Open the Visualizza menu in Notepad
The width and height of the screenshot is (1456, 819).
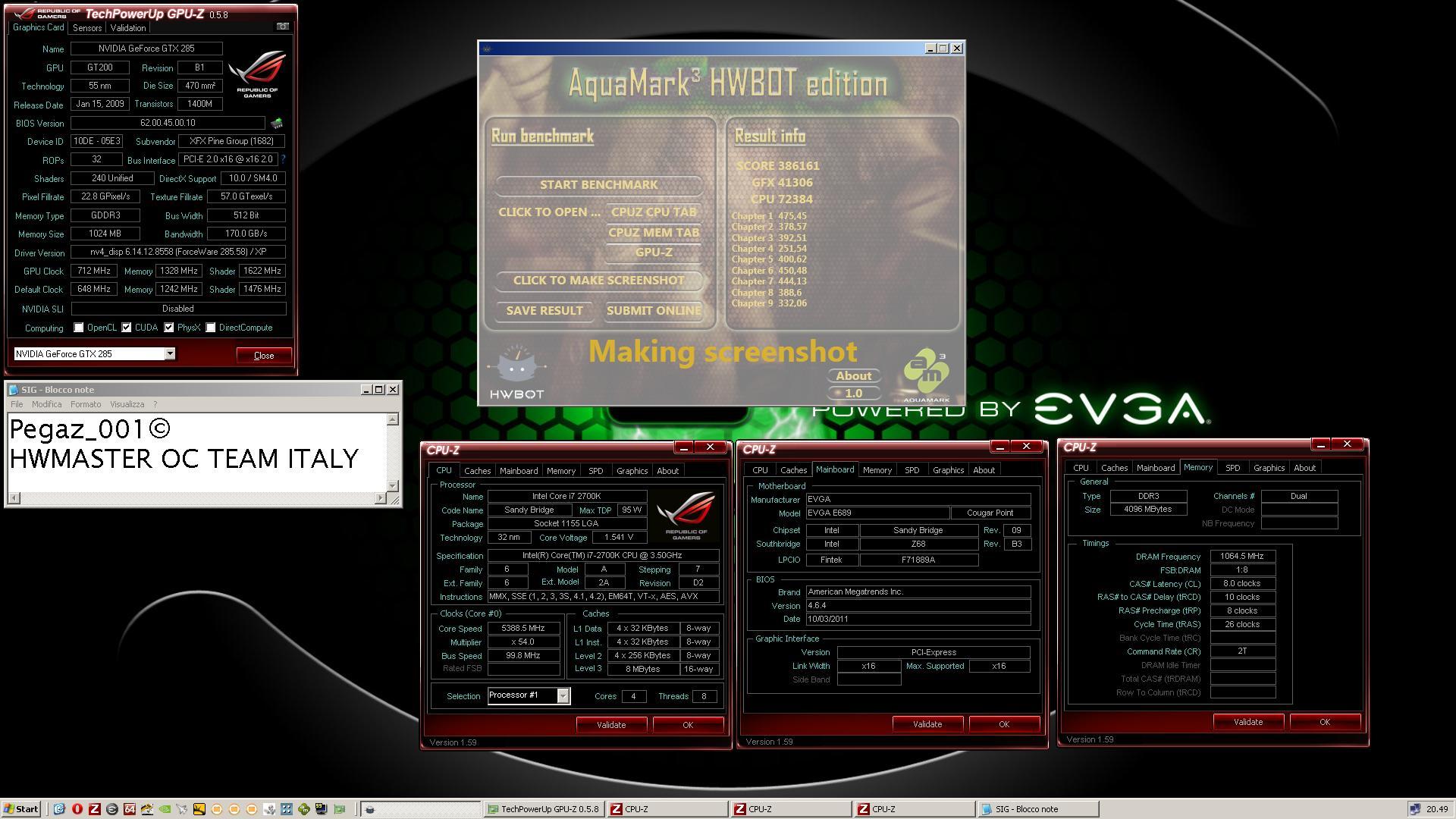127,404
